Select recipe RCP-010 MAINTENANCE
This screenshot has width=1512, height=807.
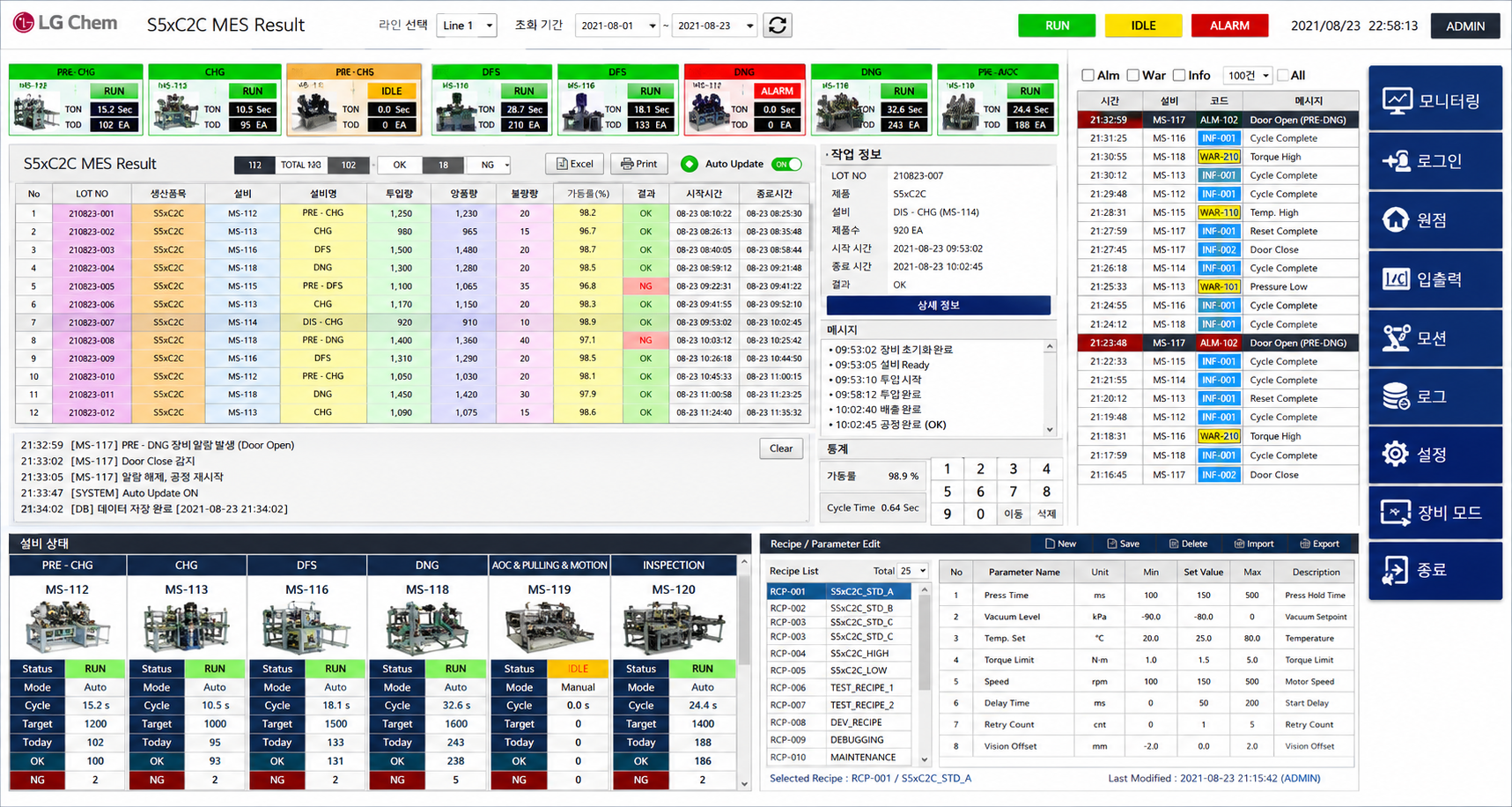(840, 757)
